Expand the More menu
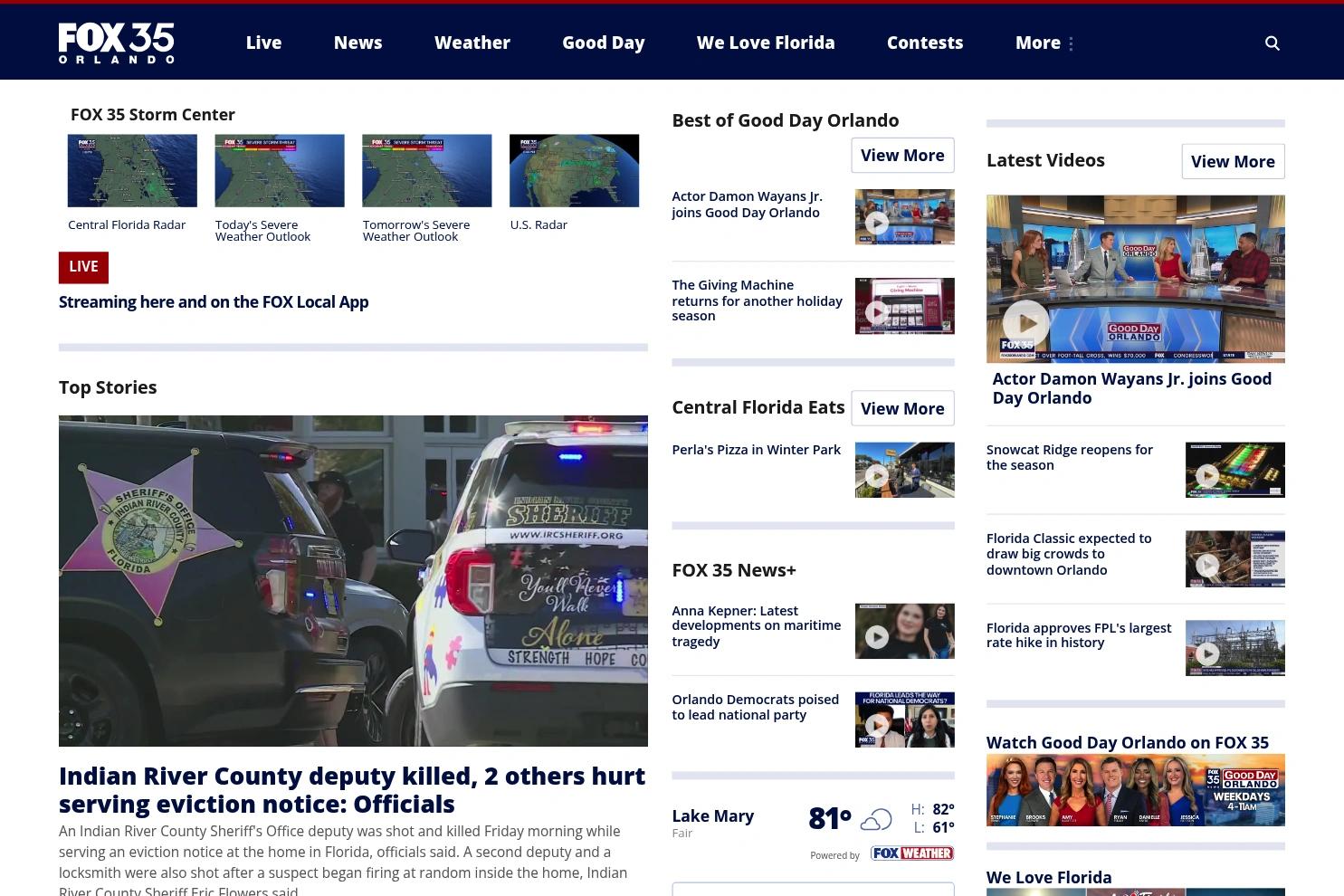Image resolution: width=1344 pixels, height=896 pixels. coord(1044,43)
